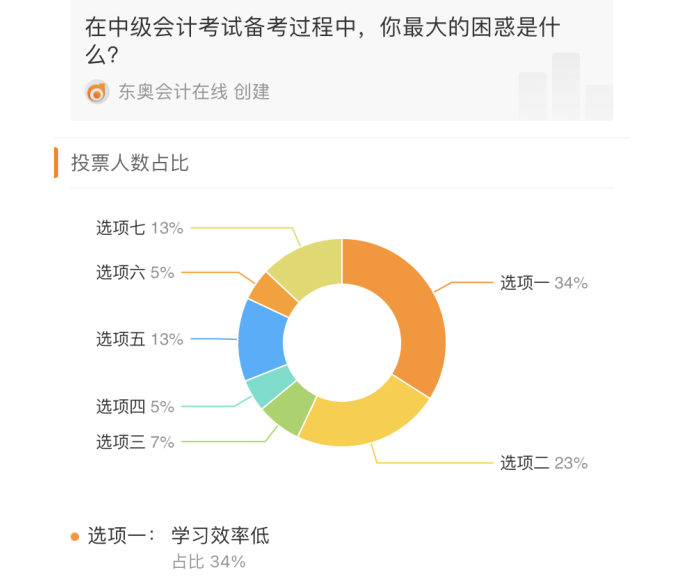The image size is (700, 584).
Task: Select the 选项五 13% blue pie slice
Action: pos(262,338)
